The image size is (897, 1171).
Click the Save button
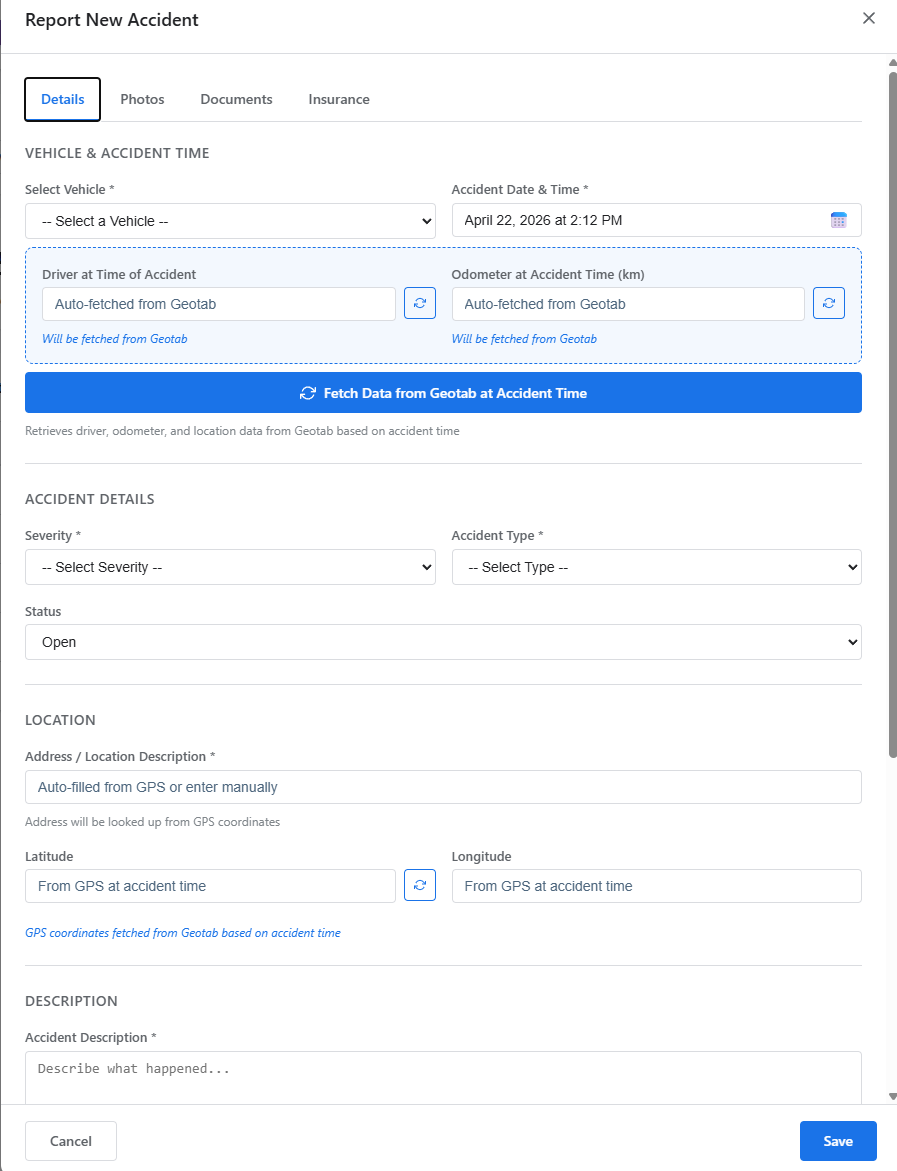(838, 1141)
